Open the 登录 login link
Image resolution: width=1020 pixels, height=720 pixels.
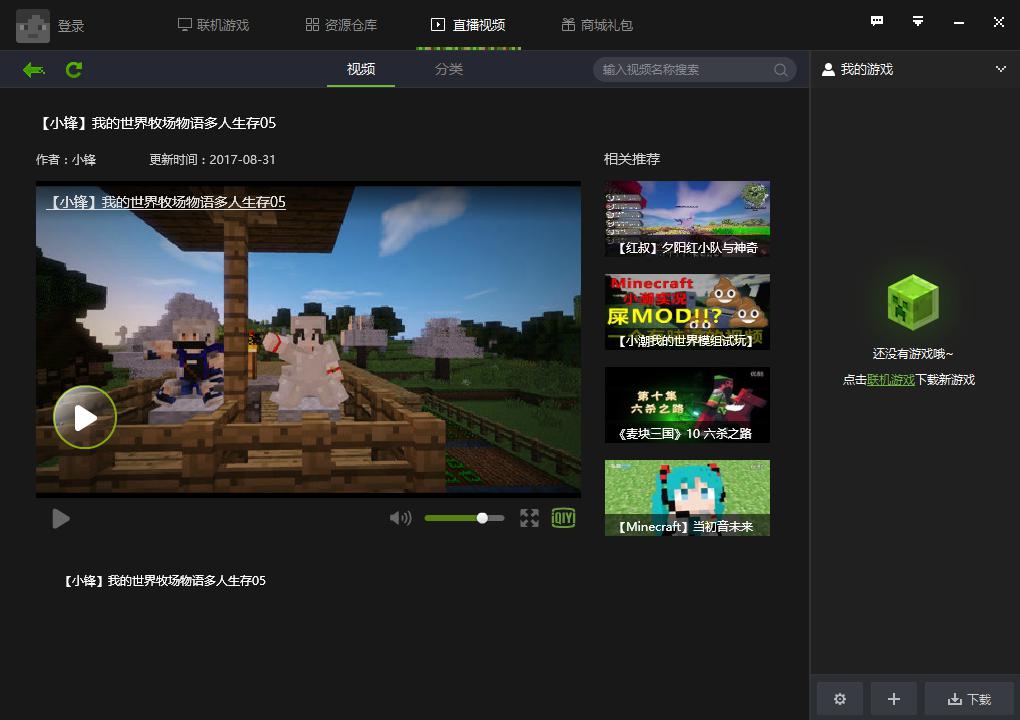71,26
